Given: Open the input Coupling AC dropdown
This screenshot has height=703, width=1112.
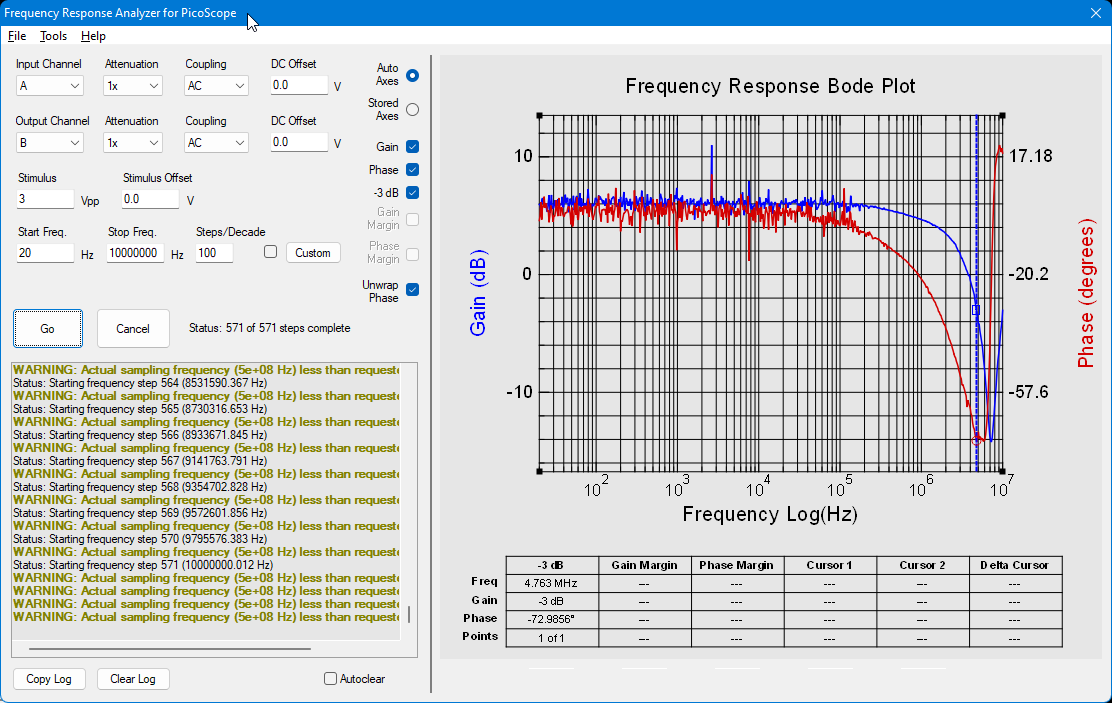Looking at the screenshot, I should pos(216,86).
